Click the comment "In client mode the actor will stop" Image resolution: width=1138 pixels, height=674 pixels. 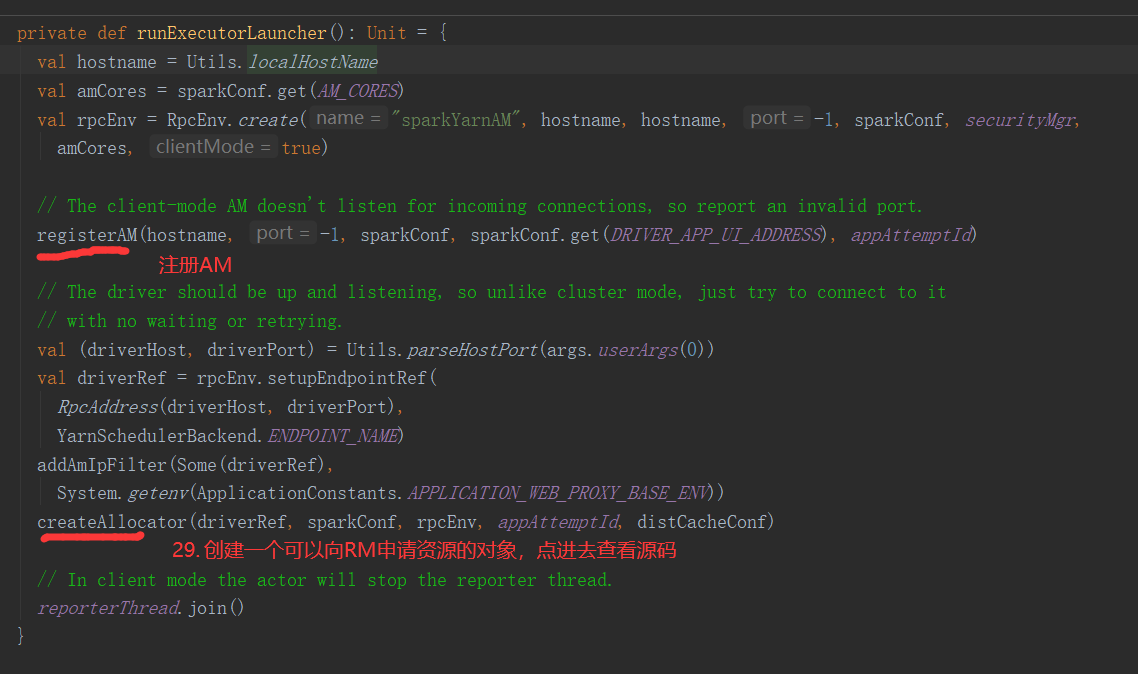pyautogui.click(x=324, y=580)
